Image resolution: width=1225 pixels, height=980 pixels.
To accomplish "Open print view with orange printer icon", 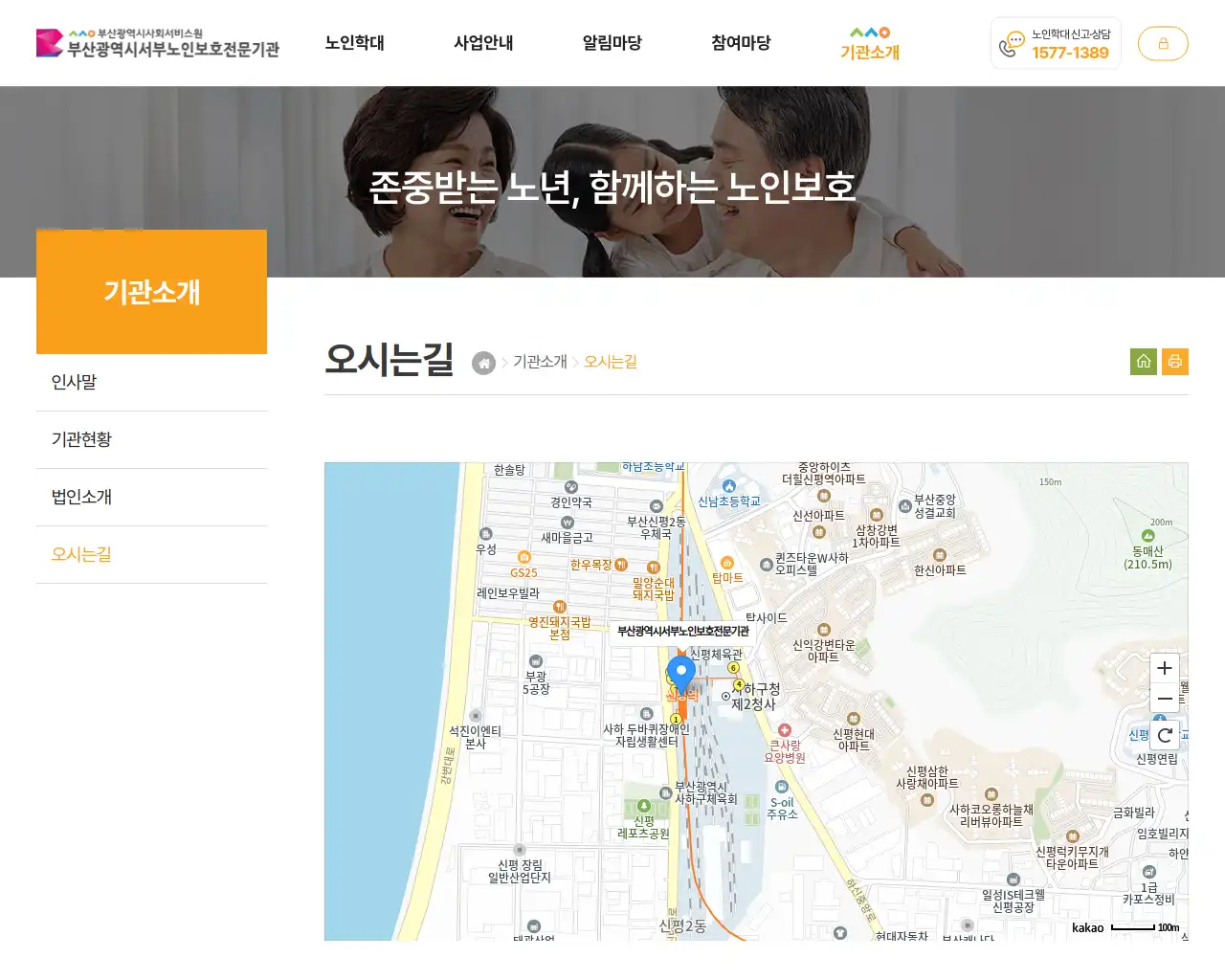I will point(1175,361).
